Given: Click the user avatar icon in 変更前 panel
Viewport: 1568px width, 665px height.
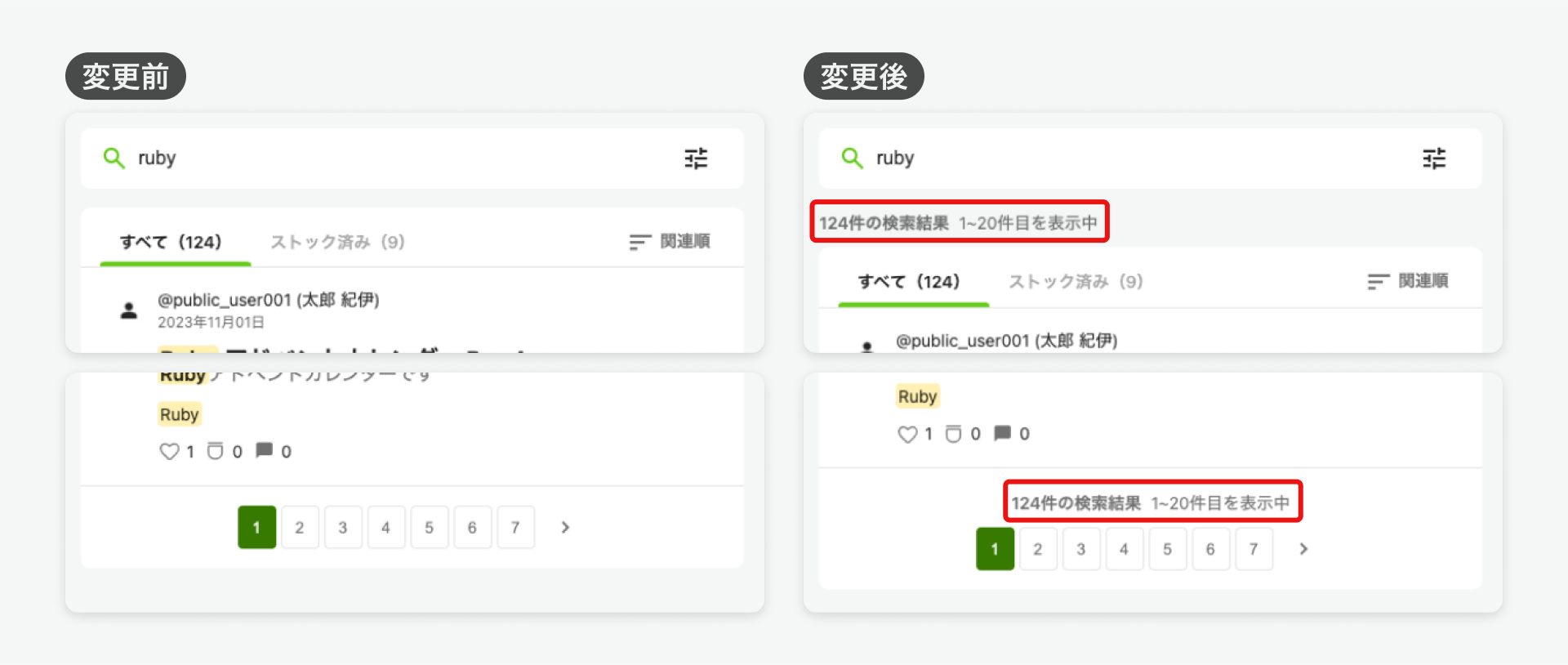Looking at the screenshot, I should [129, 310].
